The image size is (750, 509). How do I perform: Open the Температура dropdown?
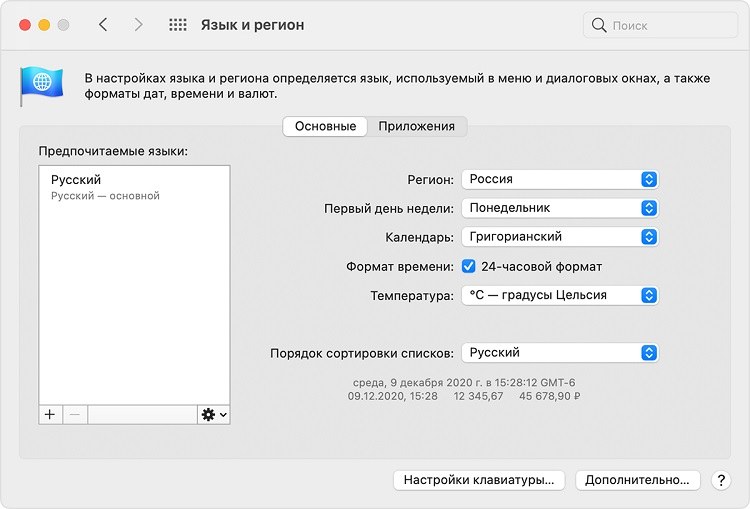560,295
